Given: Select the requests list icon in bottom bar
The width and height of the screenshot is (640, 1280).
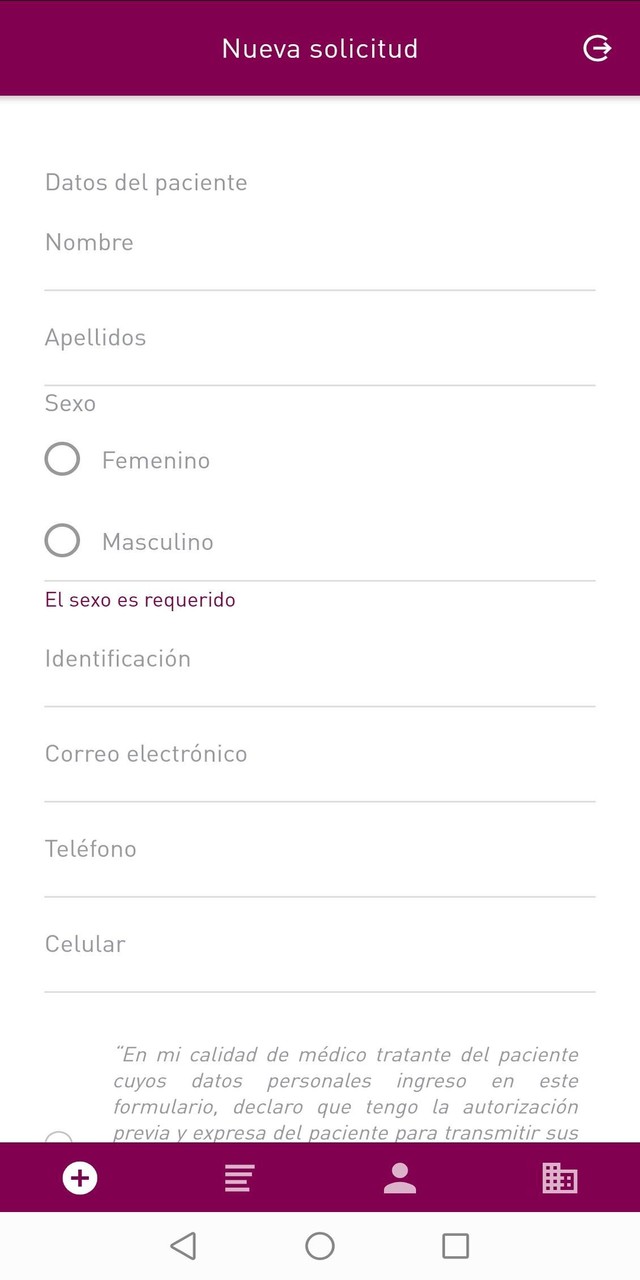Looking at the screenshot, I should pos(240,1178).
